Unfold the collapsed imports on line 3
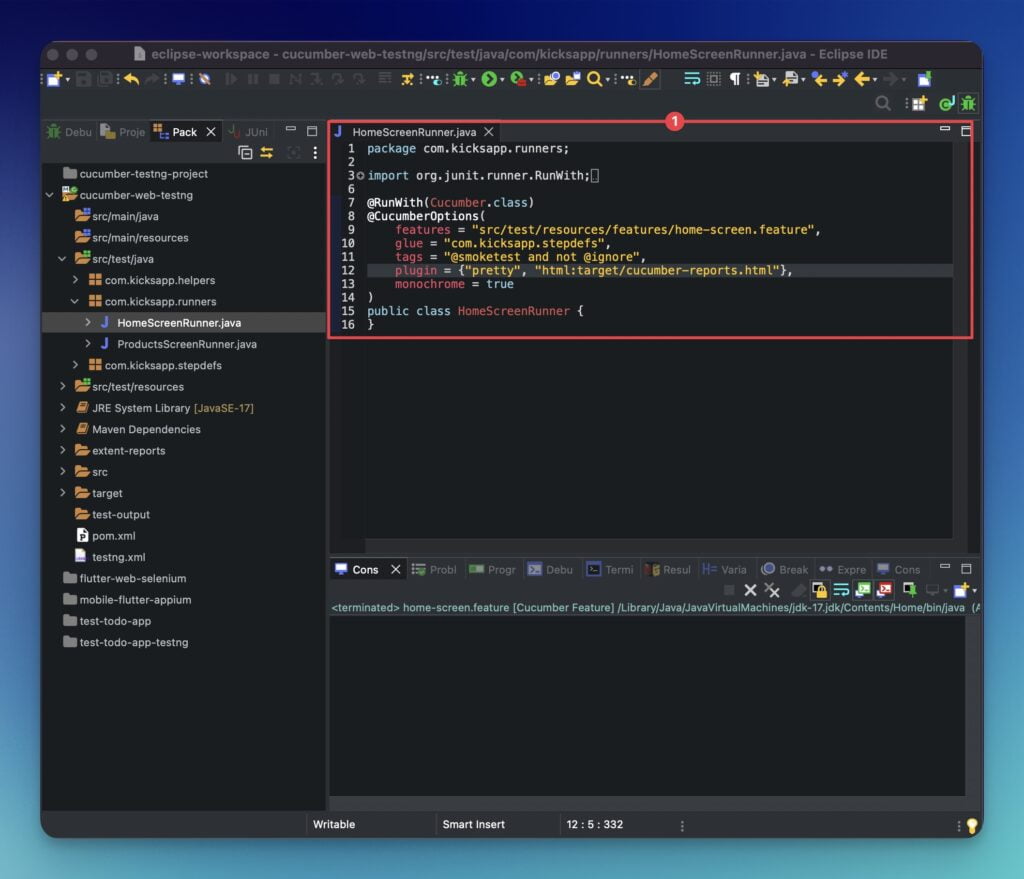Viewport: 1024px width, 879px height. click(360, 176)
